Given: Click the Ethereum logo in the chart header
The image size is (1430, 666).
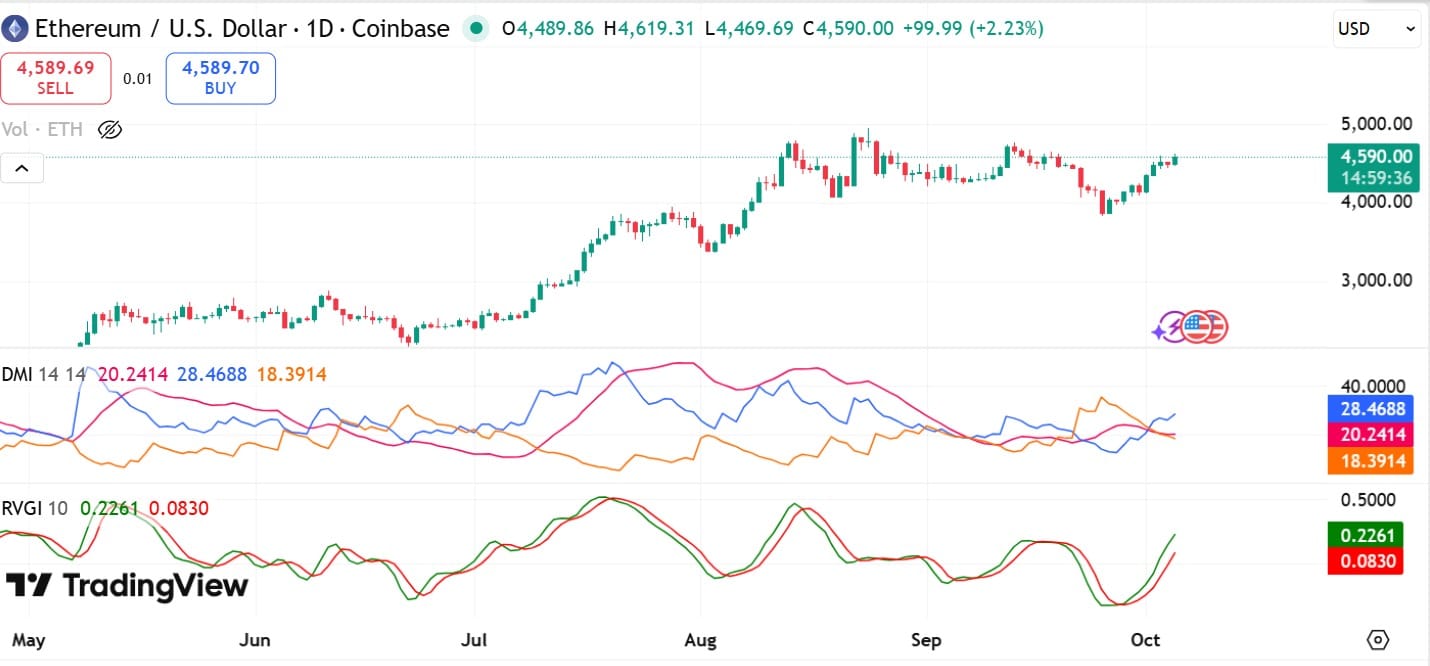Looking at the screenshot, I should [x=15, y=28].
